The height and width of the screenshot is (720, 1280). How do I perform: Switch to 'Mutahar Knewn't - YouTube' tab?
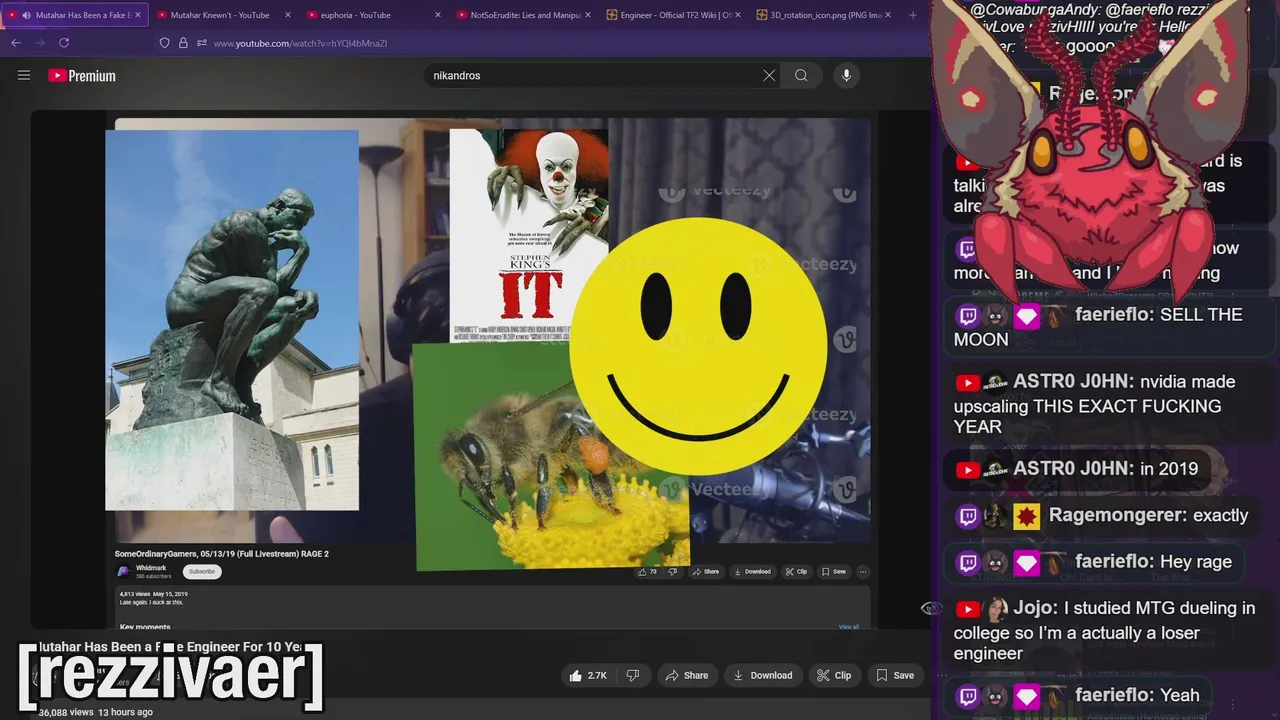pos(224,15)
